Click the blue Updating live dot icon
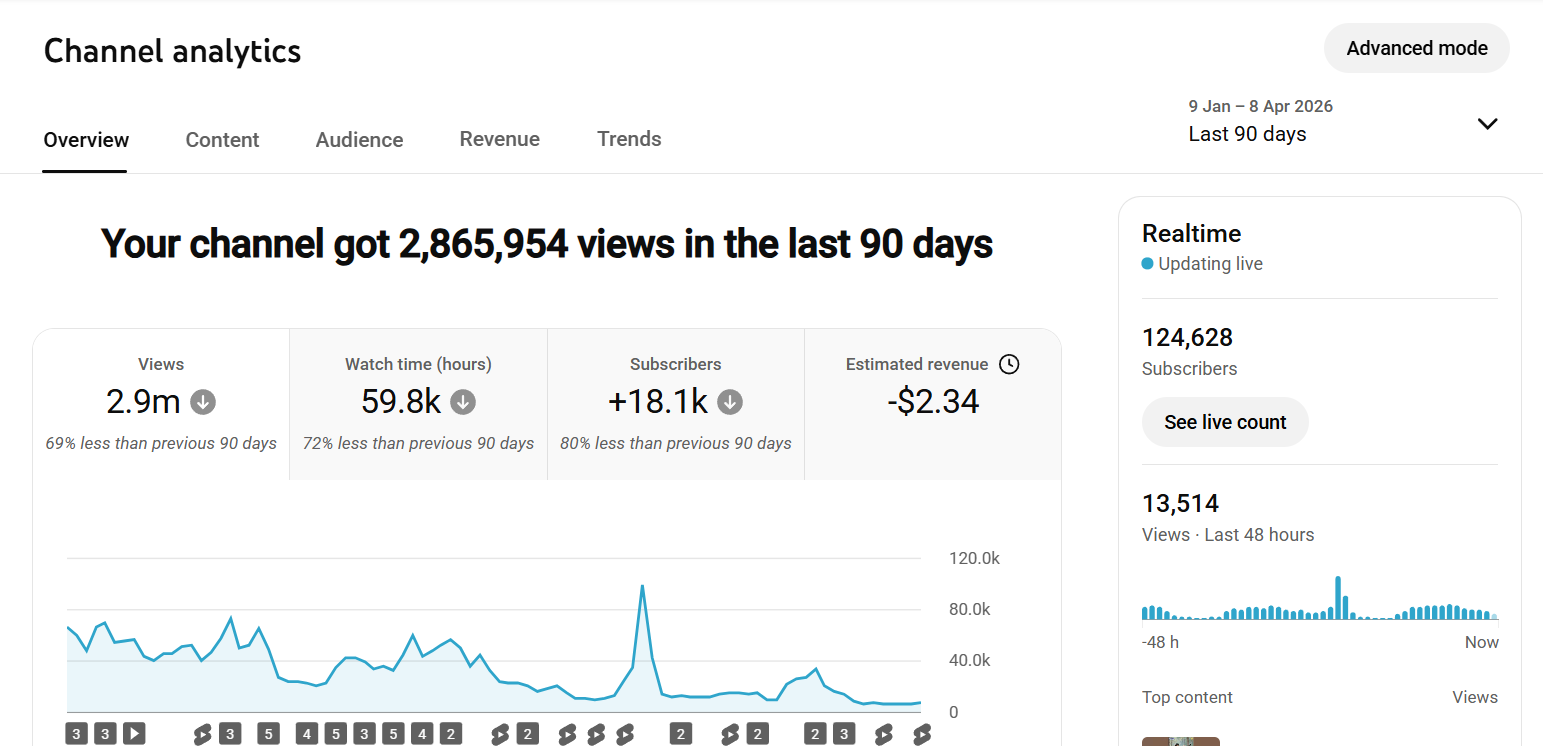This screenshot has width=1543, height=746. point(1148,264)
